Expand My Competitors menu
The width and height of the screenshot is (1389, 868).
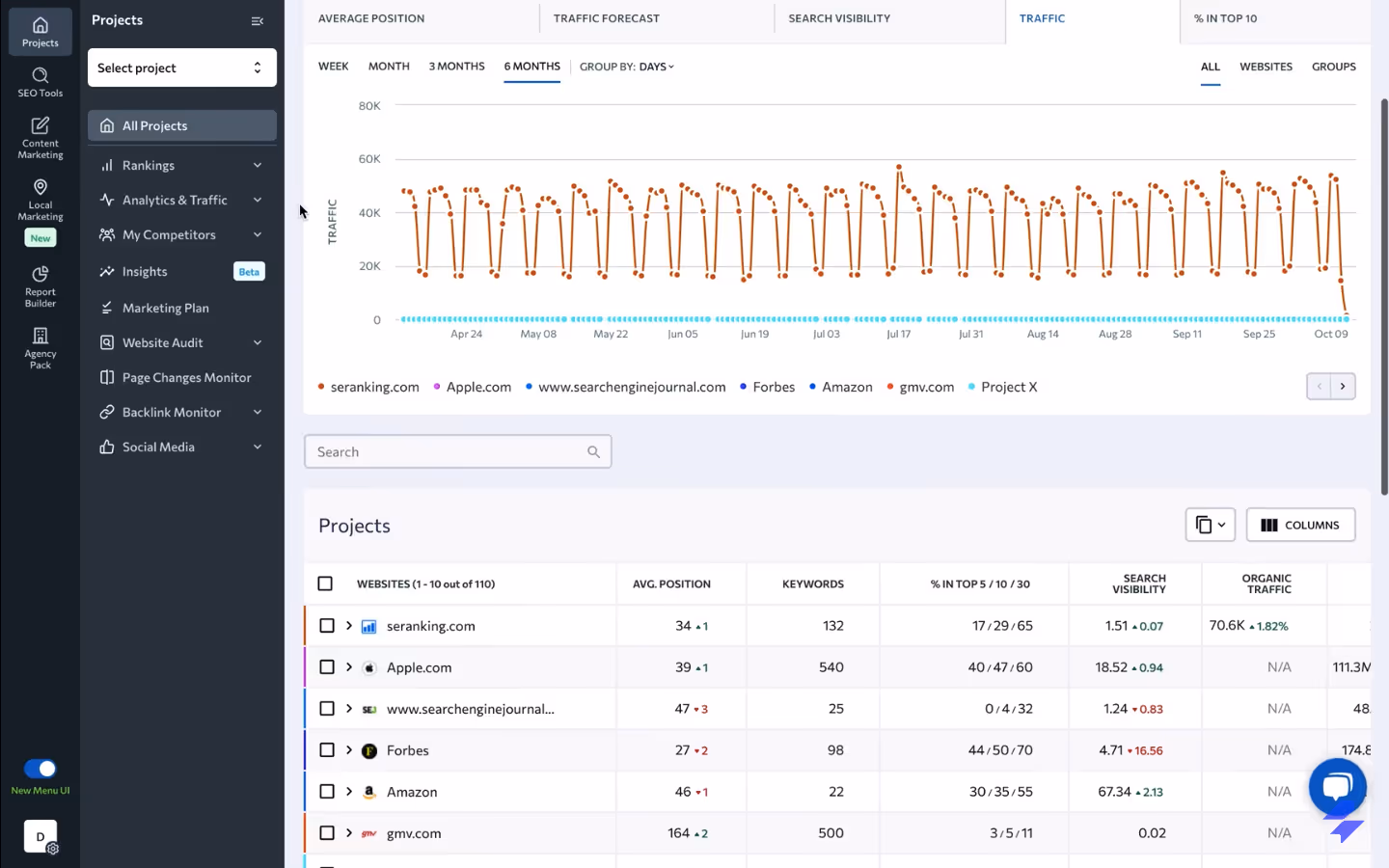(x=182, y=234)
